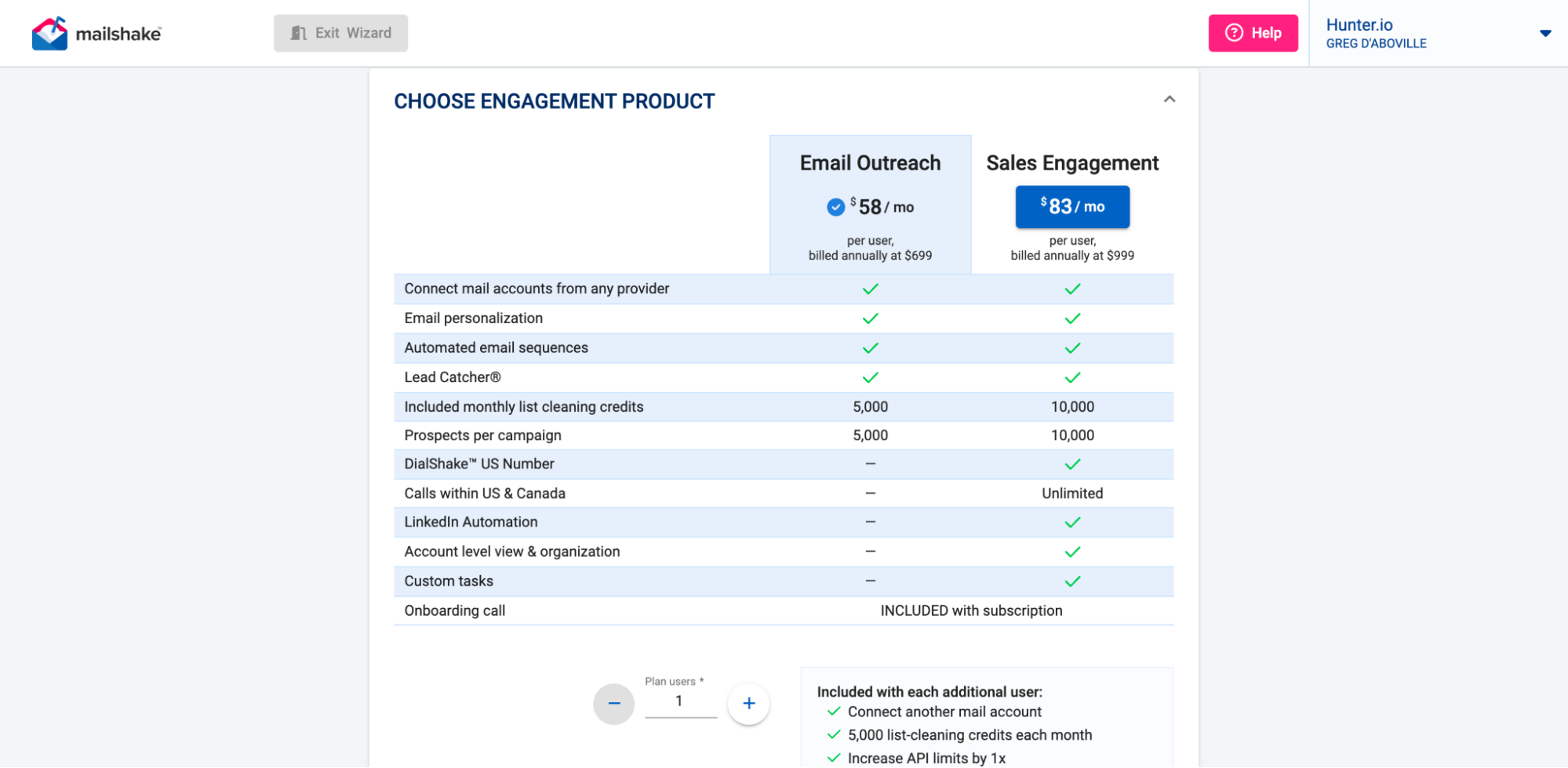Open the Help button
The image size is (1568, 768).
coord(1253,33)
